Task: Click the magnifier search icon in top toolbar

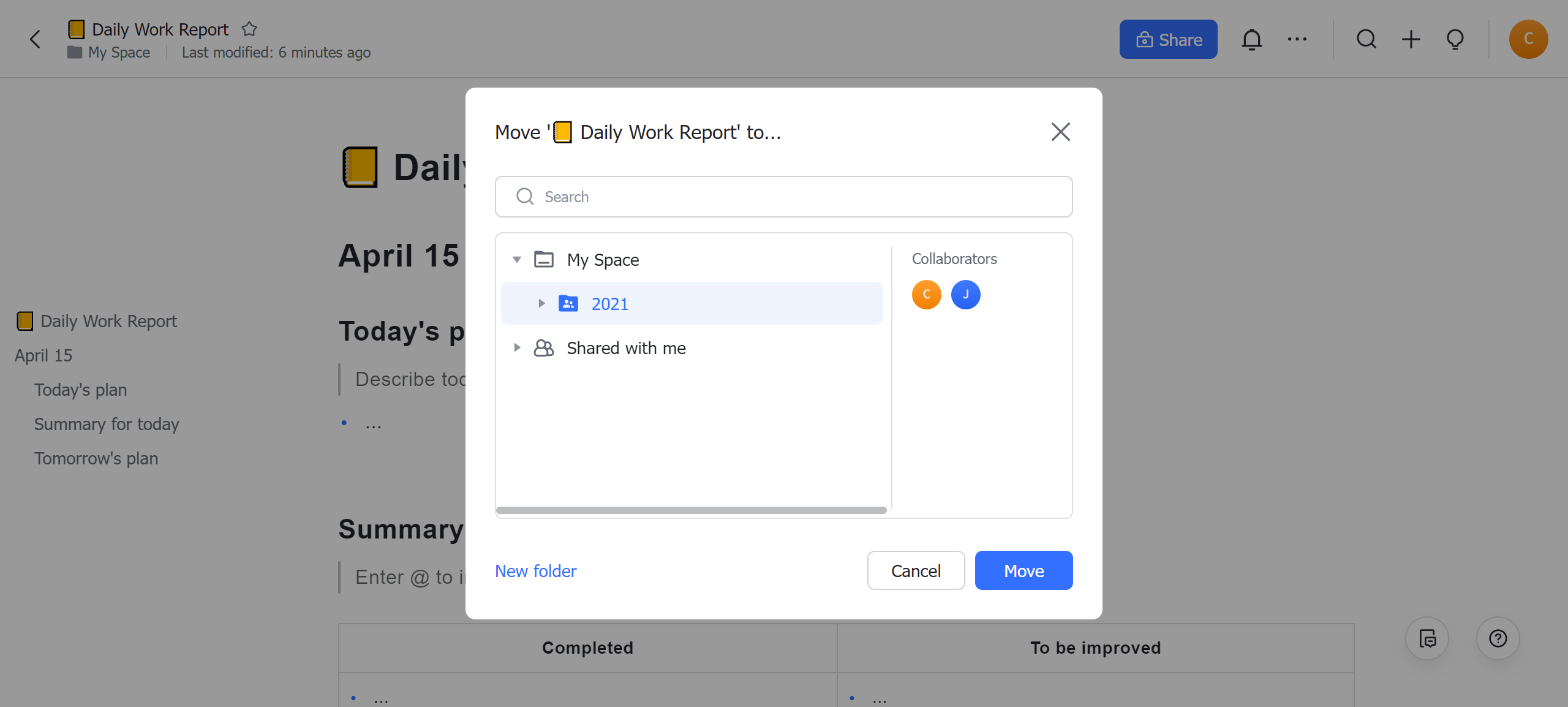Action: [x=1366, y=39]
